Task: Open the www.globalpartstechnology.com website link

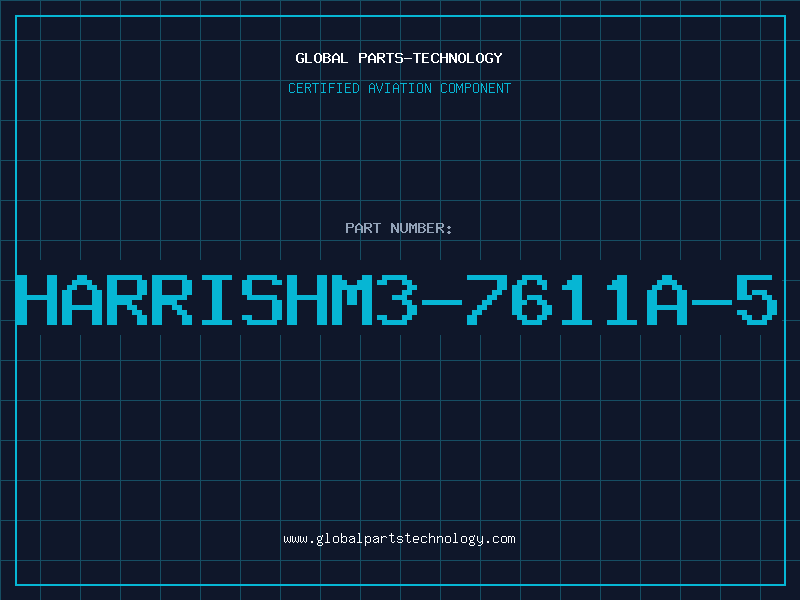Action: 399,539
